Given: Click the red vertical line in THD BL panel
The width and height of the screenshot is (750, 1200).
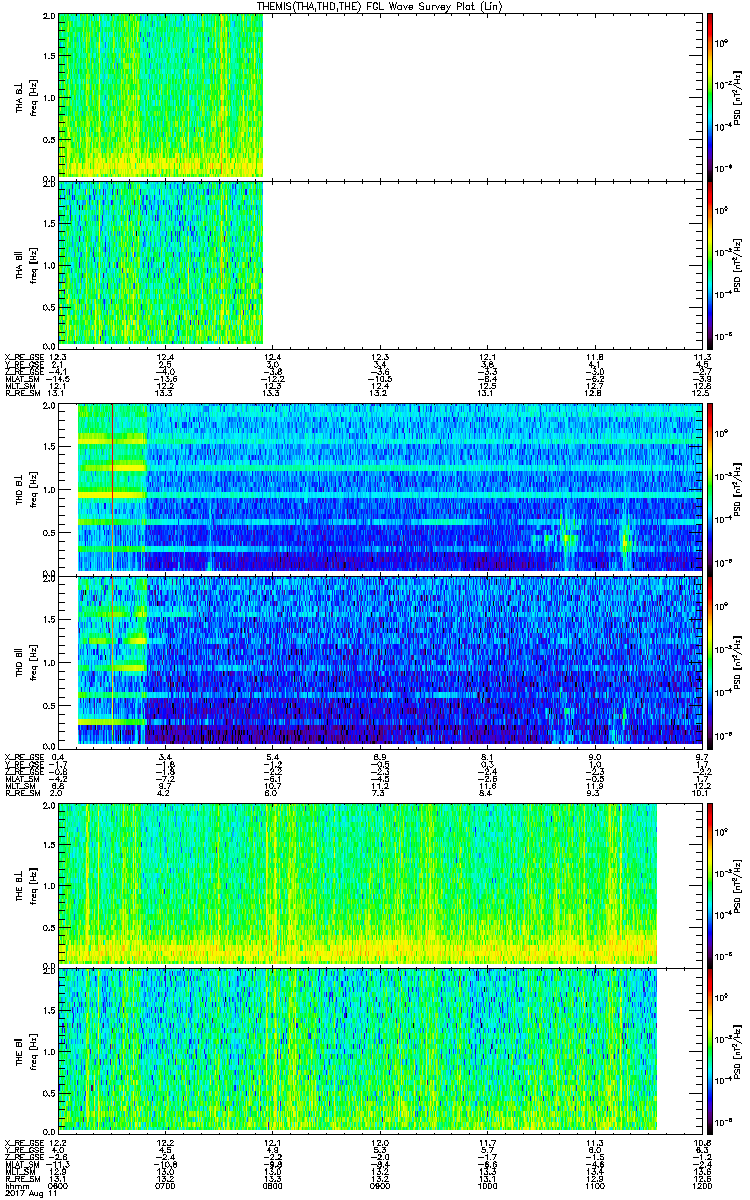Looking at the screenshot, I should [113, 487].
